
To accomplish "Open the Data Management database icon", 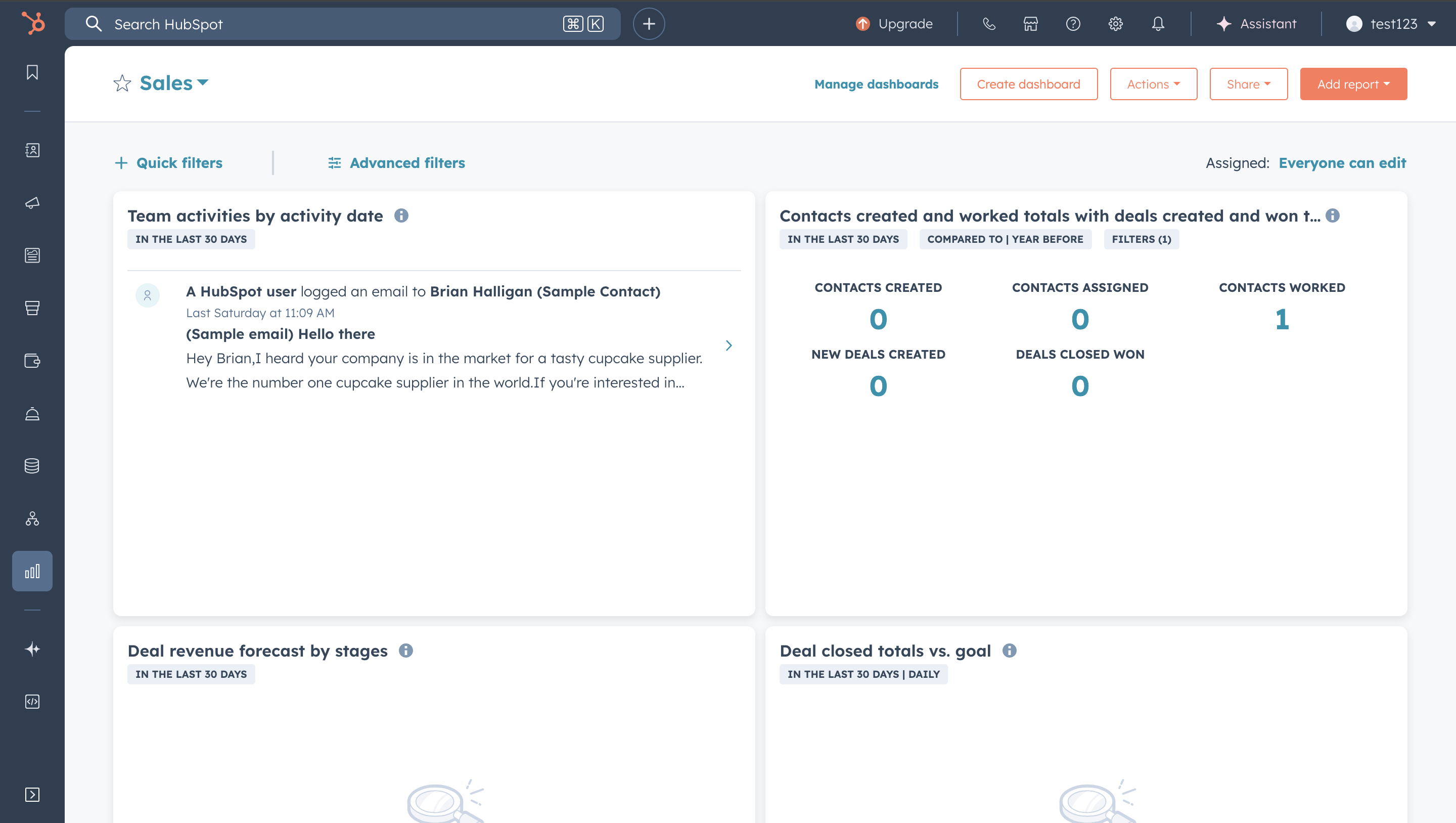I will [32, 465].
